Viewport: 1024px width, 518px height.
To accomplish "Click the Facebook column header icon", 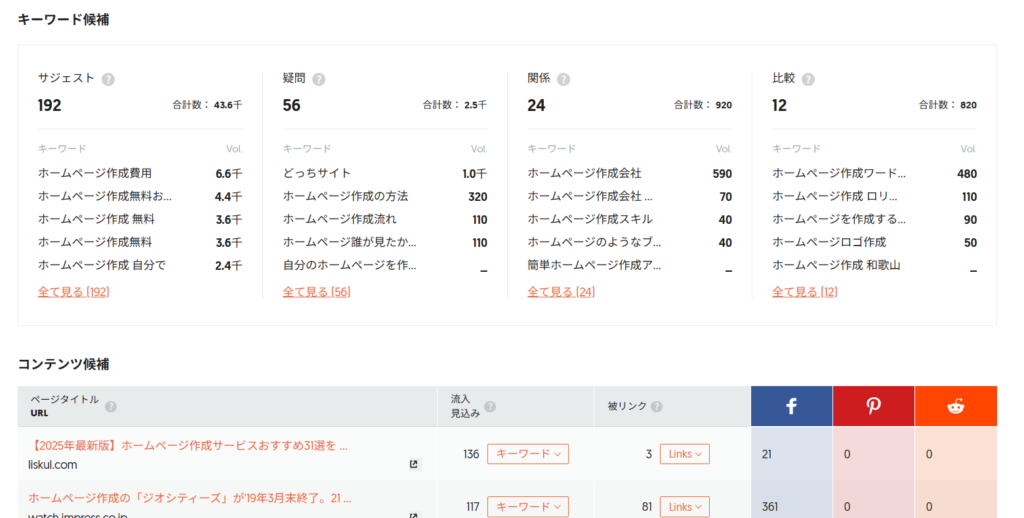I will [x=791, y=406].
